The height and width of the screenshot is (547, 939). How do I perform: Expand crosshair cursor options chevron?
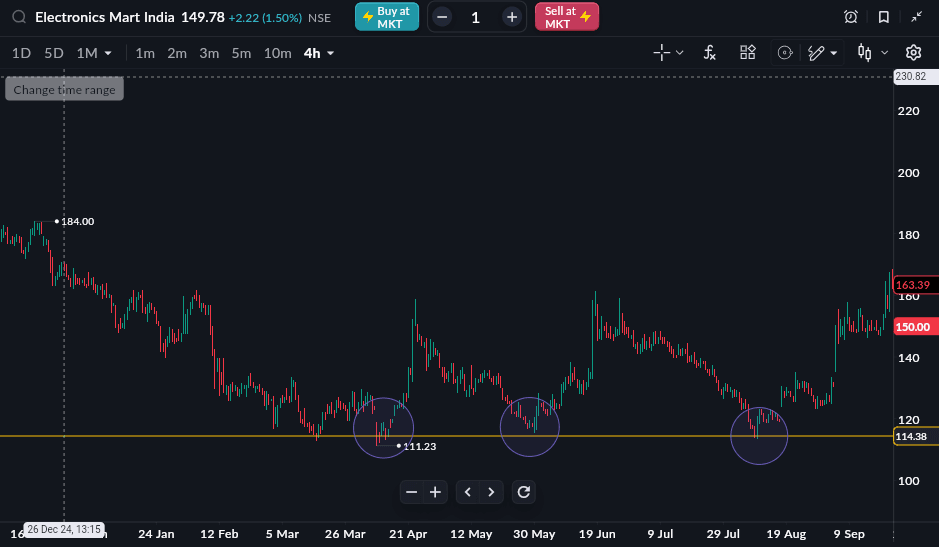point(680,53)
